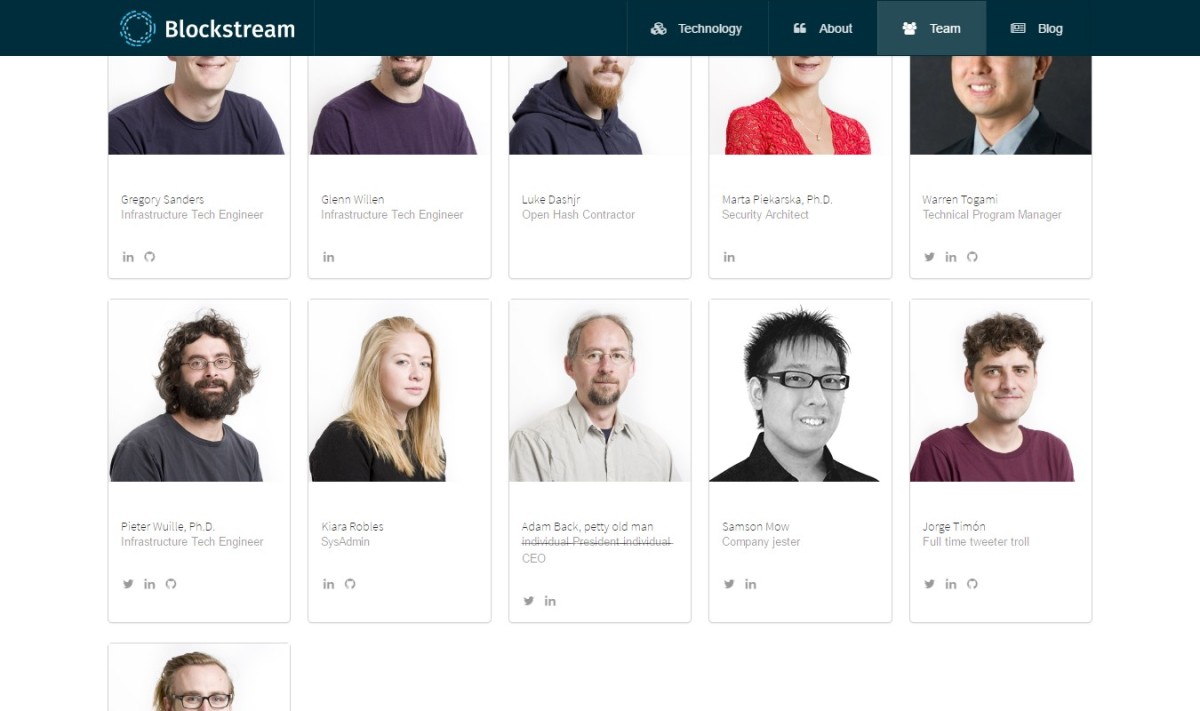Open Kiara Robles's LinkedIn icon
This screenshot has height=711, width=1200.
(x=328, y=584)
